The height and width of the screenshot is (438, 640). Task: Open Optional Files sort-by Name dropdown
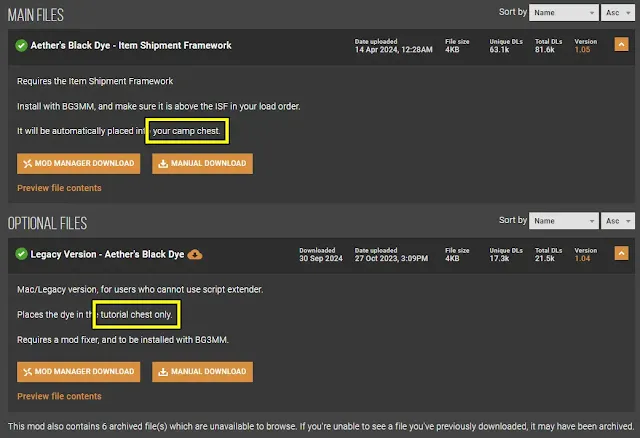click(564, 221)
